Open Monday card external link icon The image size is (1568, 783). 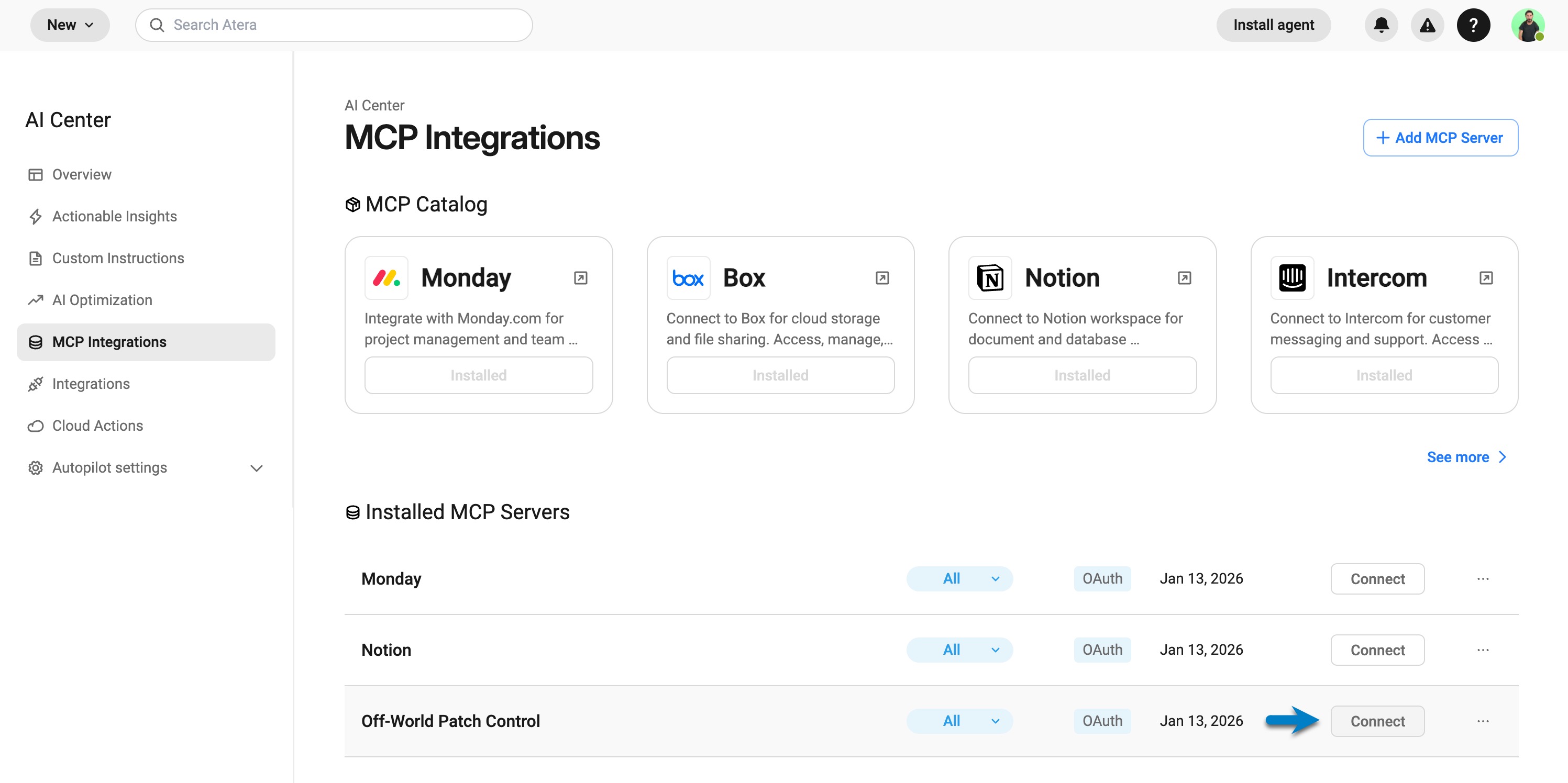(x=581, y=278)
